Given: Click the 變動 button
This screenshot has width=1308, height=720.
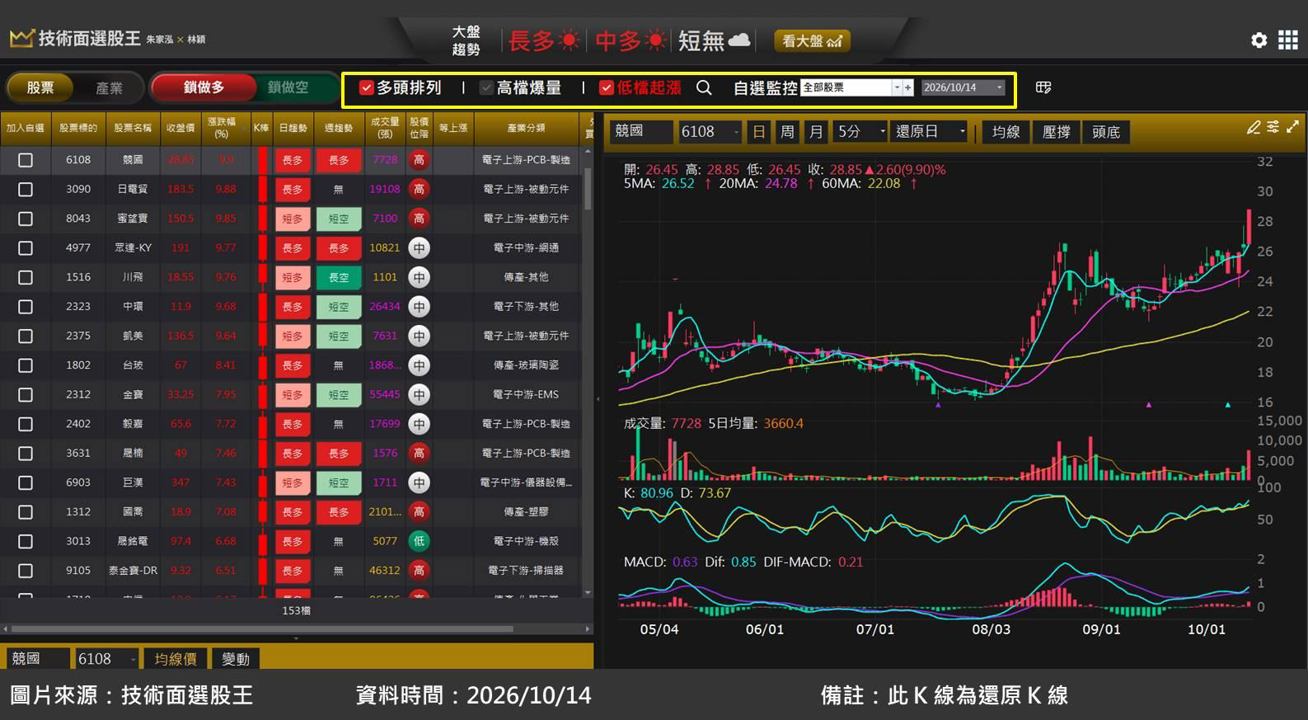Looking at the screenshot, I should [x=236, y=659].
